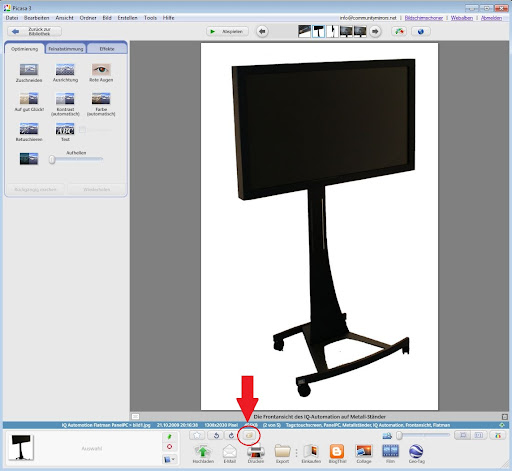Select first filmstrip thumbnail at top
The image size is (512, 471).
click(304, 31)
